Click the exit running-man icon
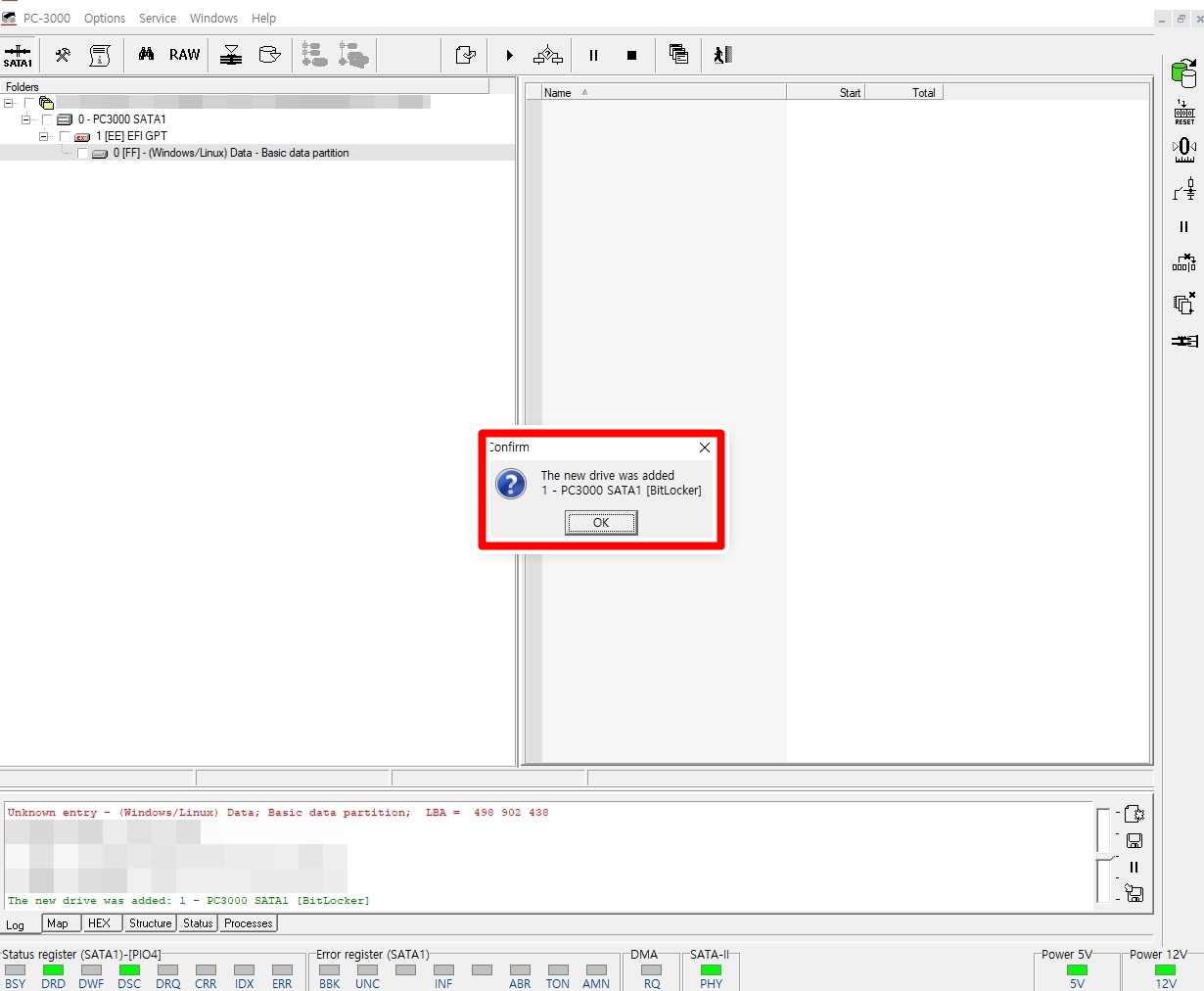 (722, 55)
